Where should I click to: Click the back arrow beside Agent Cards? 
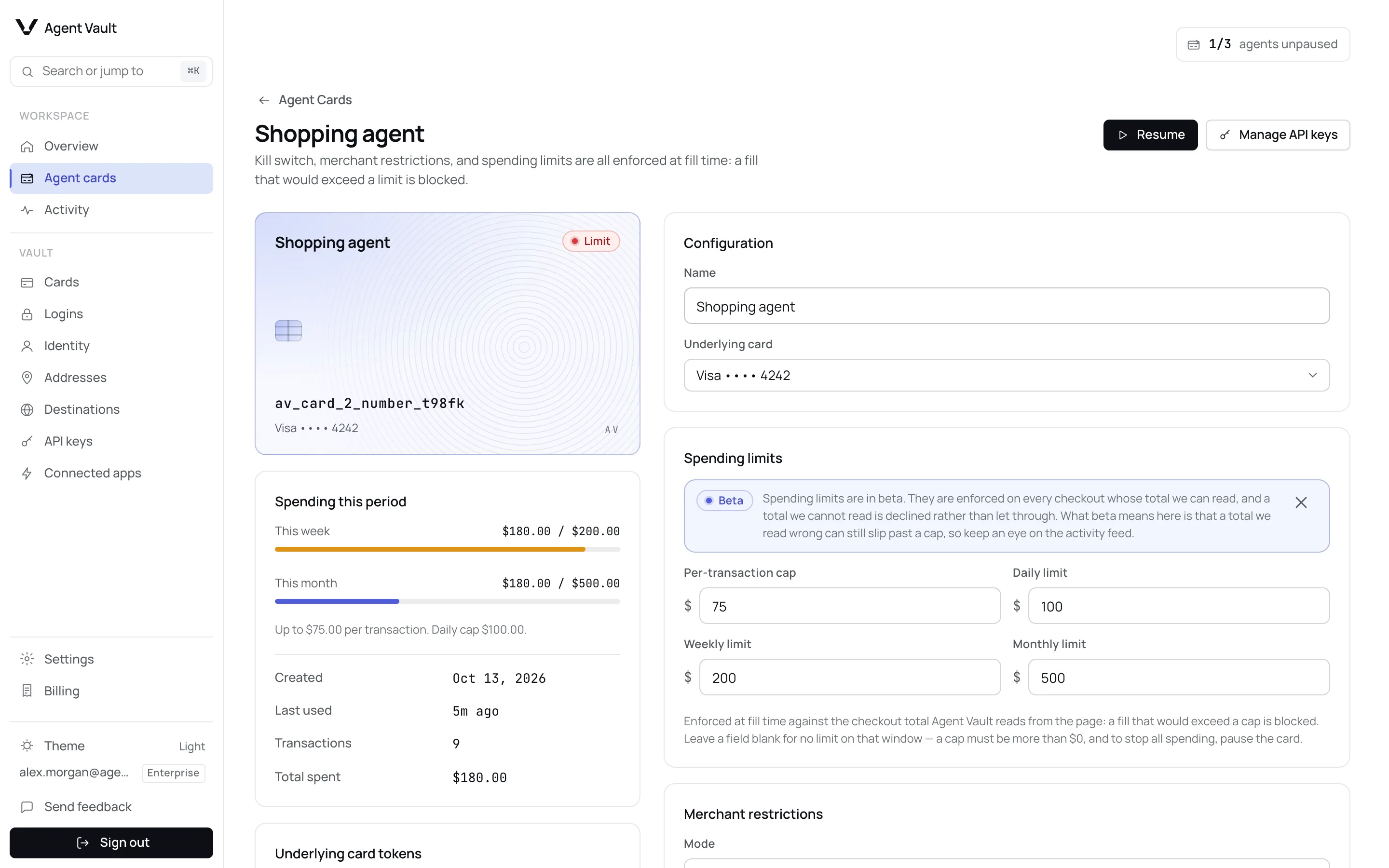(264, 100)
